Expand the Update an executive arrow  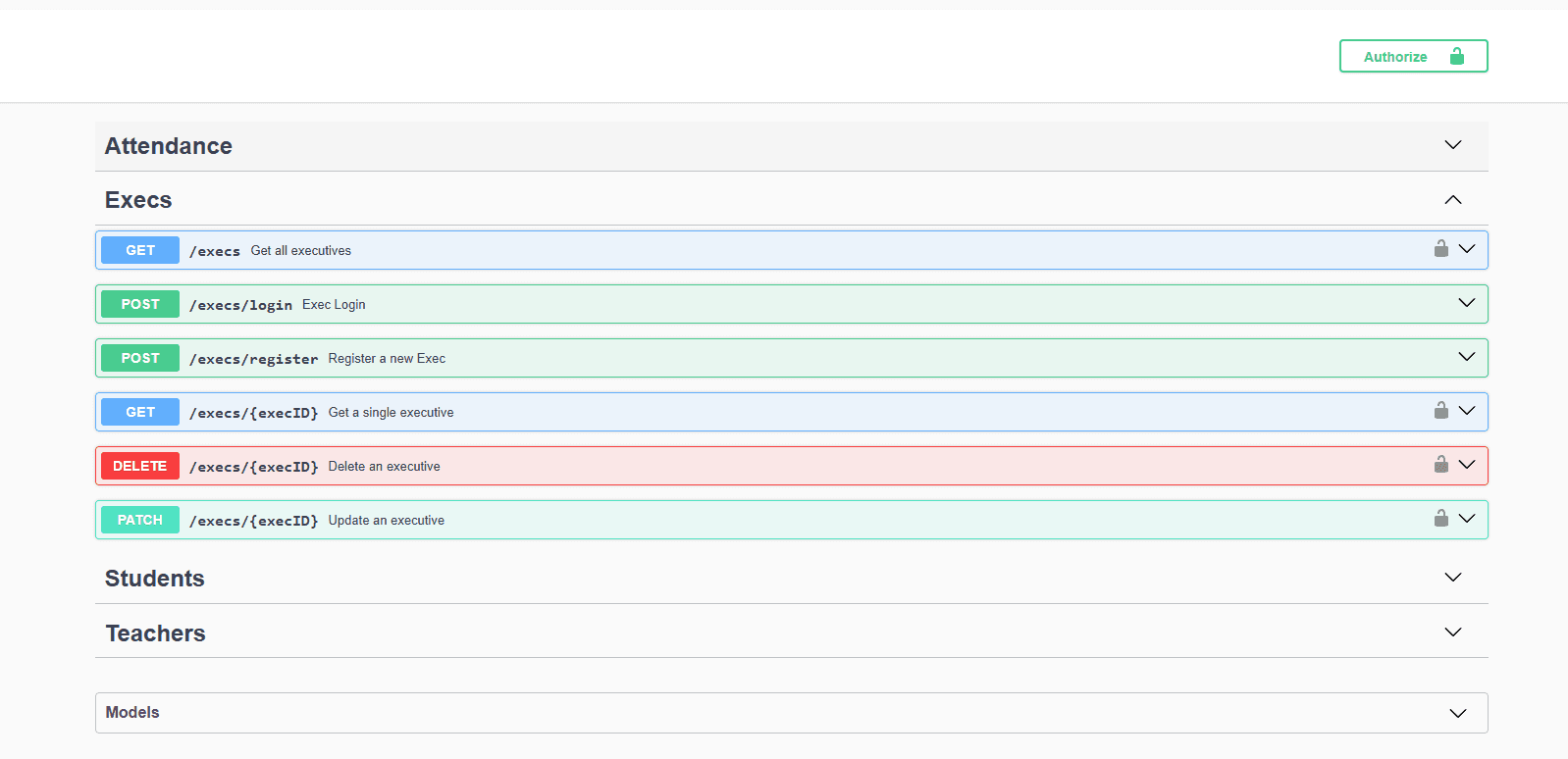(1467, 519)
